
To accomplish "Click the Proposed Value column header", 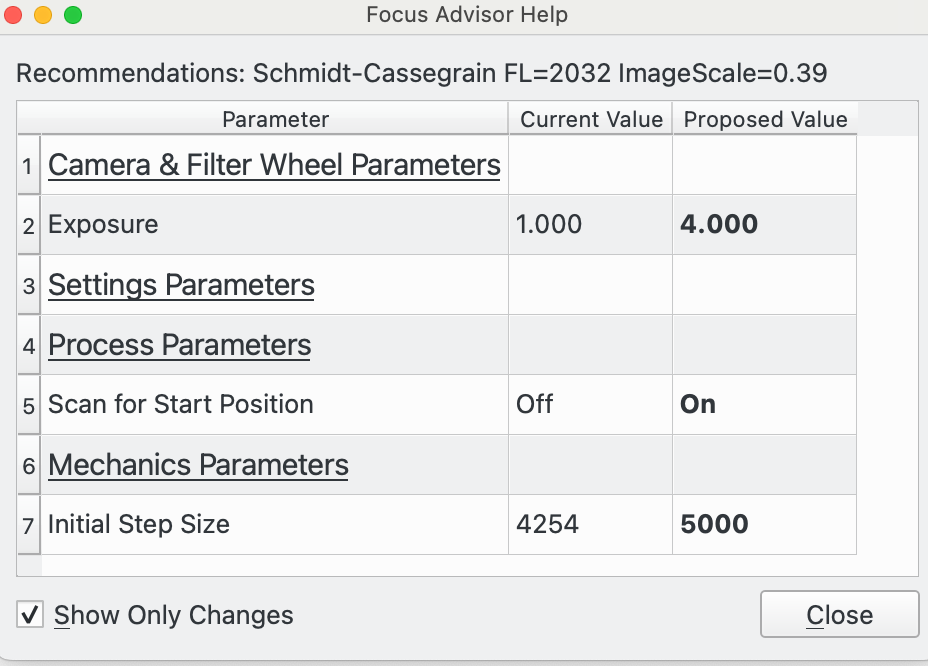I will pyautogui.click(x=765, y=119).
